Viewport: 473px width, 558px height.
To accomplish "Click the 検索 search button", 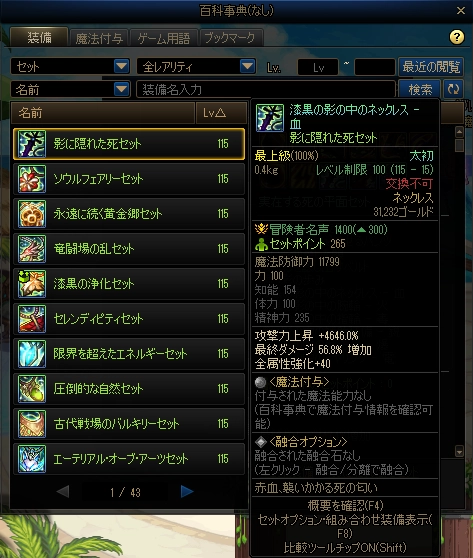I will pyautogui.click(x=420, y=89).
